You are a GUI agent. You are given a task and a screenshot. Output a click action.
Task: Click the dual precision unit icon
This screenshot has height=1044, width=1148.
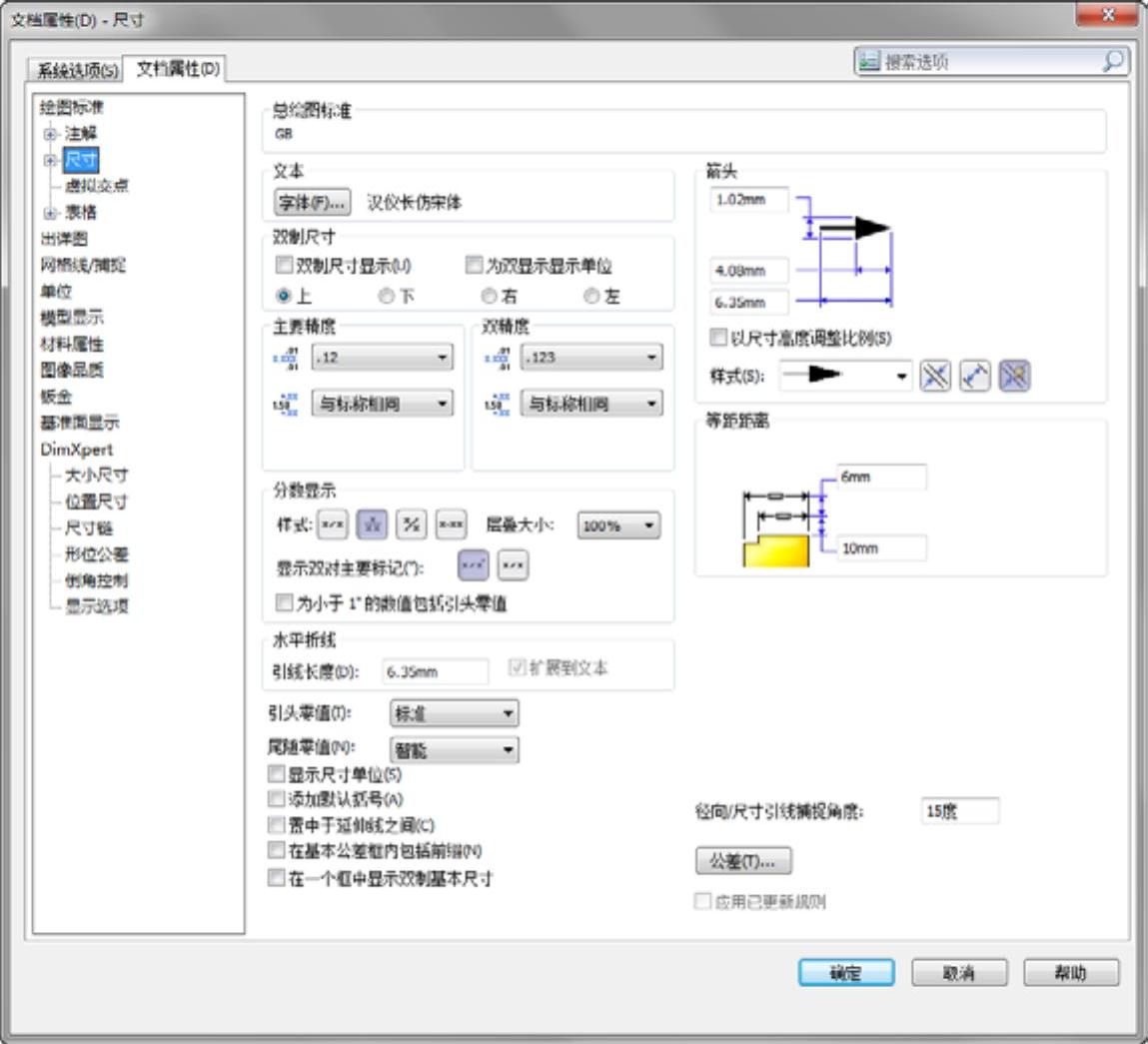point(498,358)
